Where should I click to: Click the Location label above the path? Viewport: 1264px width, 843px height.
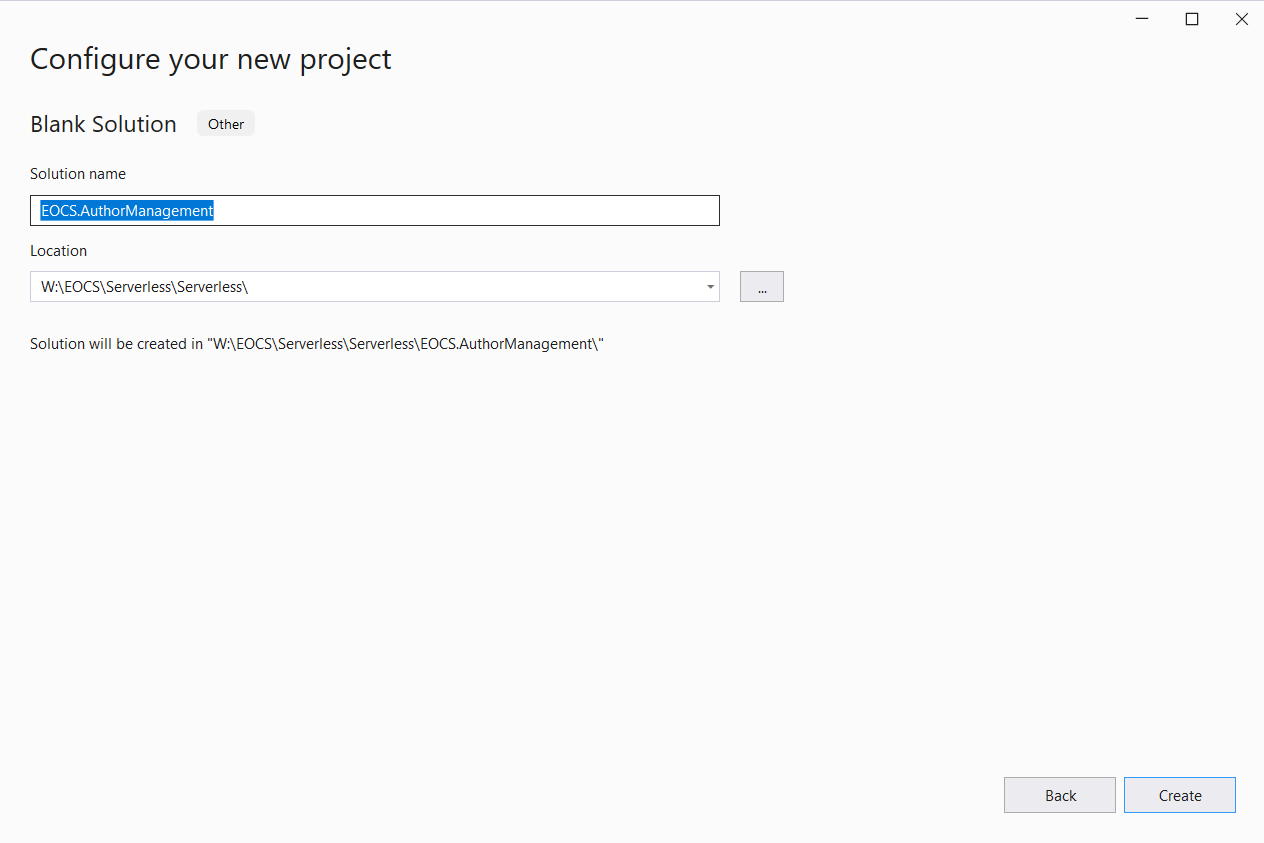coord(58,250)
